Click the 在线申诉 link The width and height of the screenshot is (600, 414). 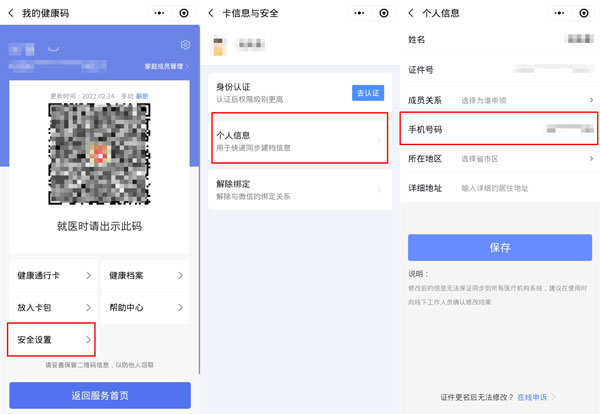coord(531,397)
